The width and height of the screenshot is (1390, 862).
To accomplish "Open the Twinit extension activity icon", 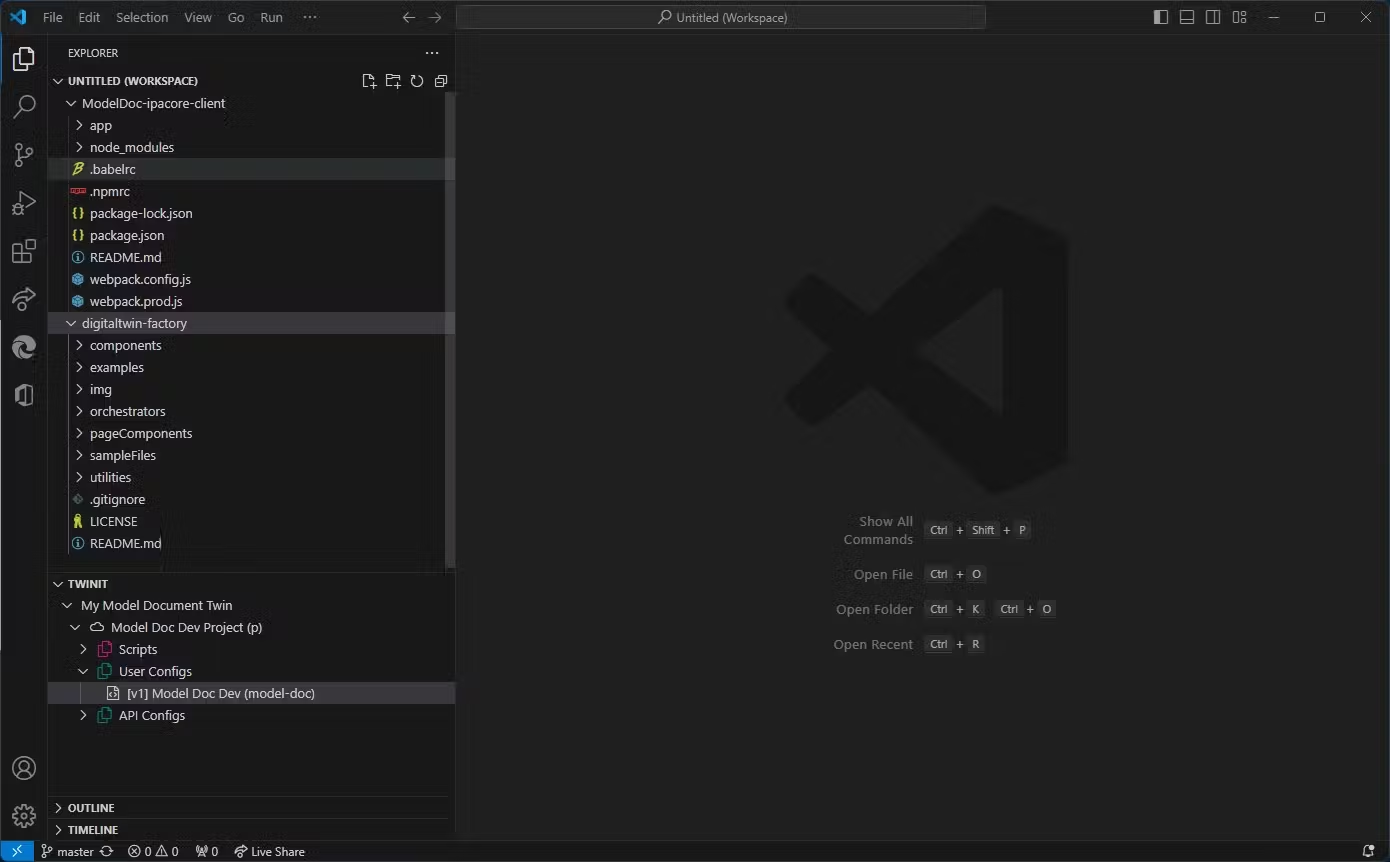I will (24, 395).
